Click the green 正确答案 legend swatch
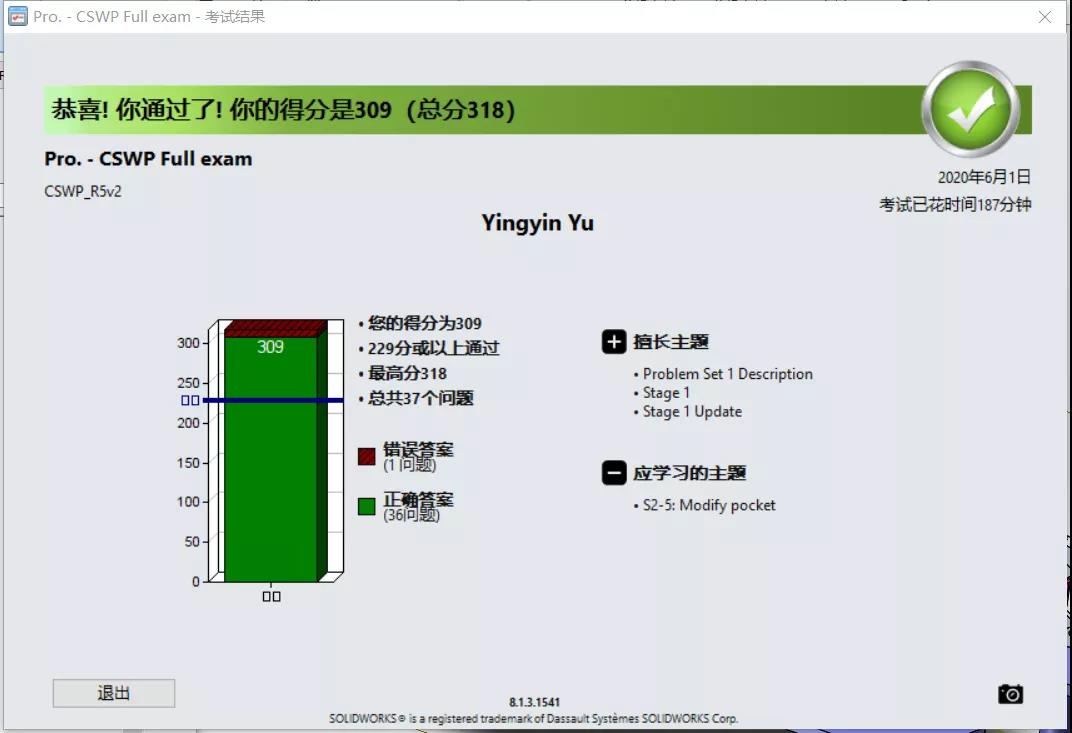 click(367, 506)
